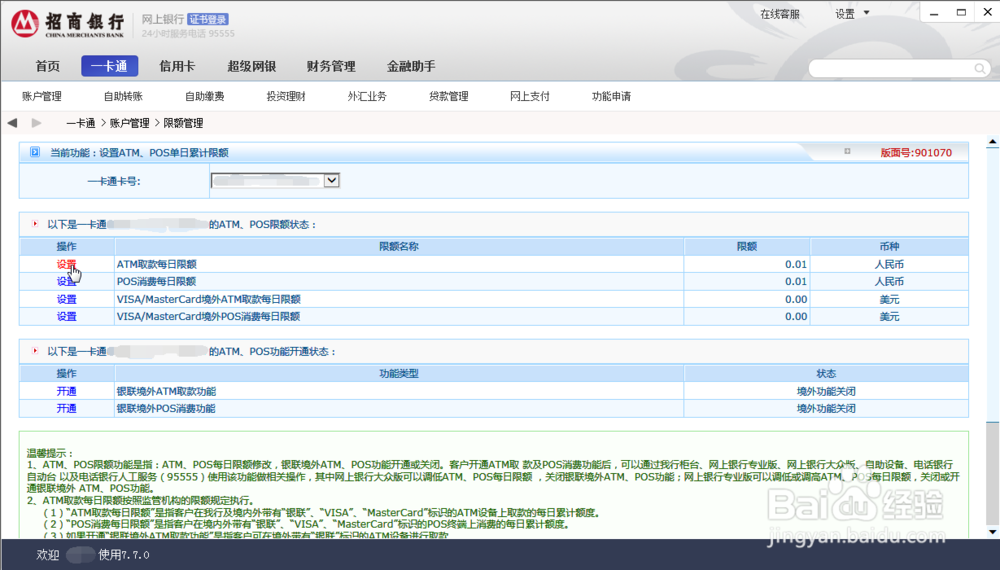Click the 功能类型 column header

[399, 373]
